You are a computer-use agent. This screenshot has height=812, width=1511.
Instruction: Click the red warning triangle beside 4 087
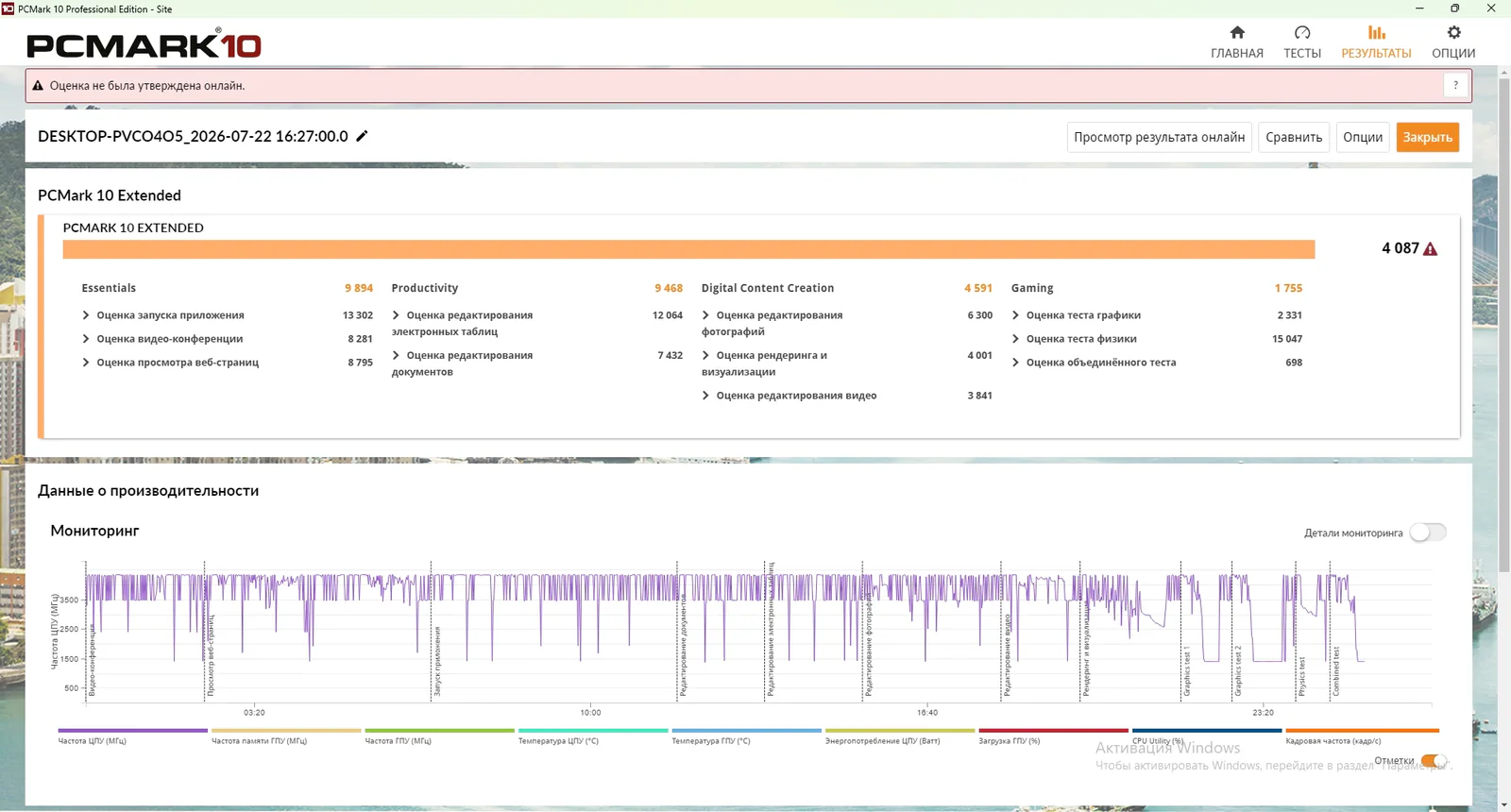[x=1430, y=249]
